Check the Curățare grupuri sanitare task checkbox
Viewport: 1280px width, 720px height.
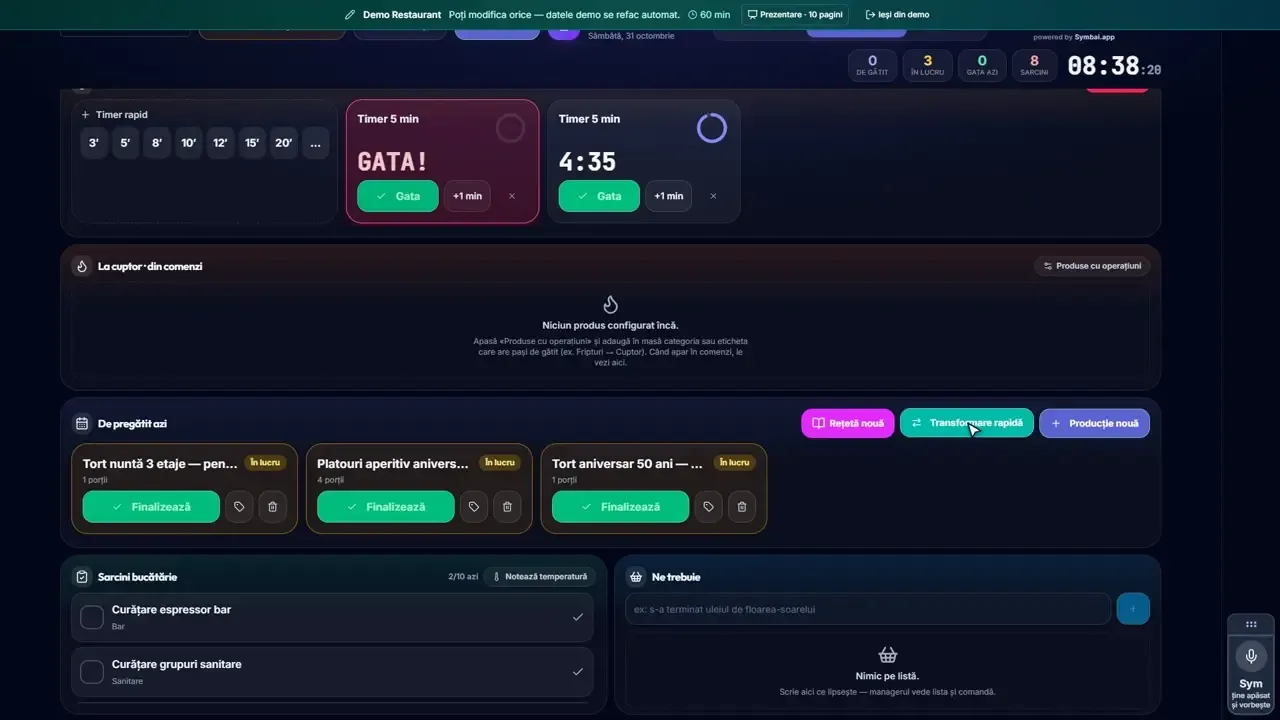(92, 672)
